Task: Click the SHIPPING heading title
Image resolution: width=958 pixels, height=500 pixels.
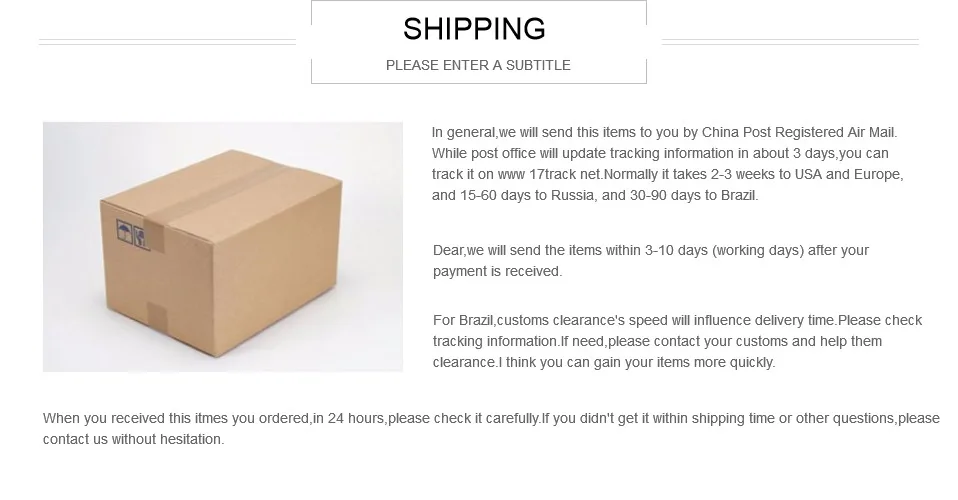Action: coord(474,29)
